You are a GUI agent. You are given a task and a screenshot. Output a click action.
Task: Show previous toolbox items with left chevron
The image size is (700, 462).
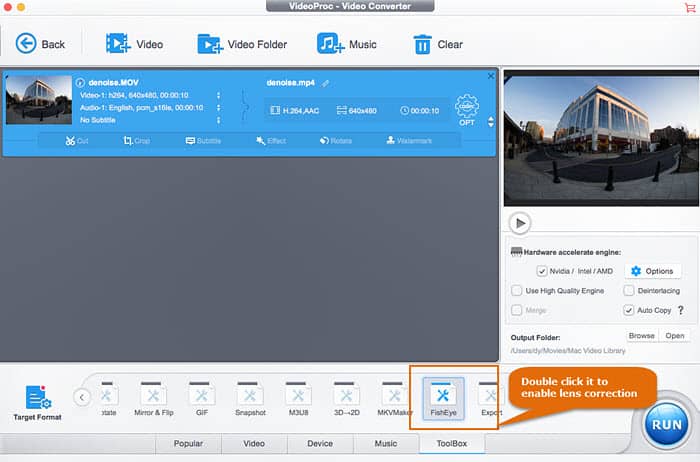82,397
